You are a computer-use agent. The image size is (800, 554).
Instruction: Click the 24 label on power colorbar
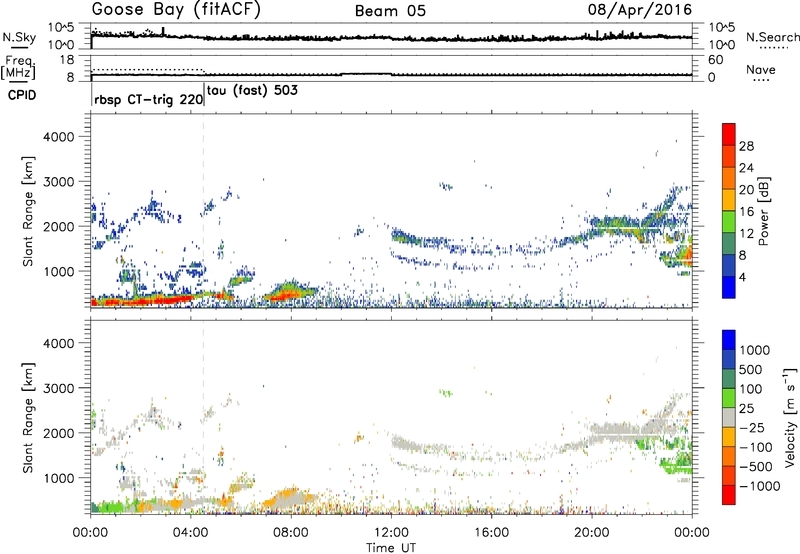click(746, 168)
